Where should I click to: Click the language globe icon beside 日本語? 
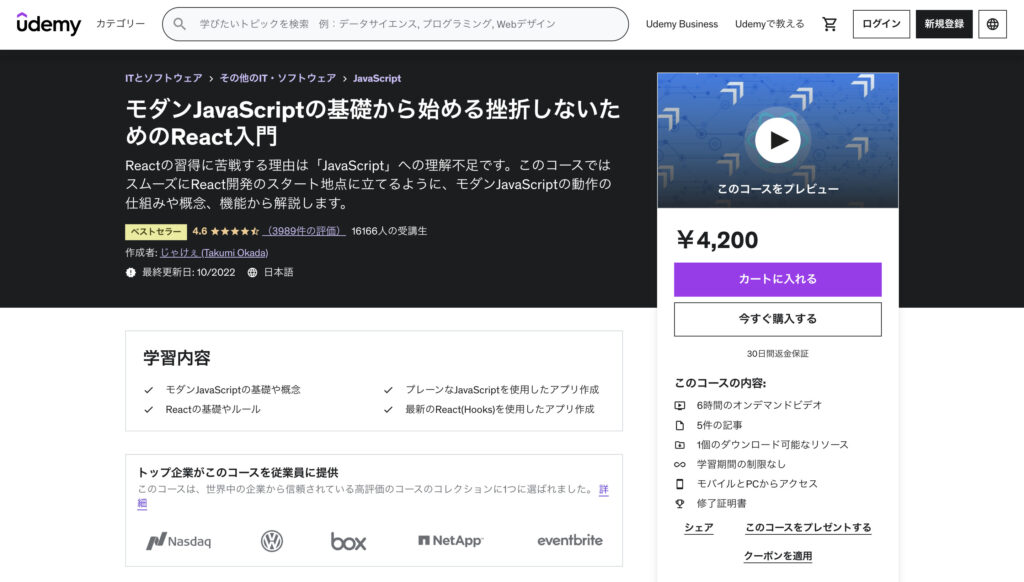(252, 272)
